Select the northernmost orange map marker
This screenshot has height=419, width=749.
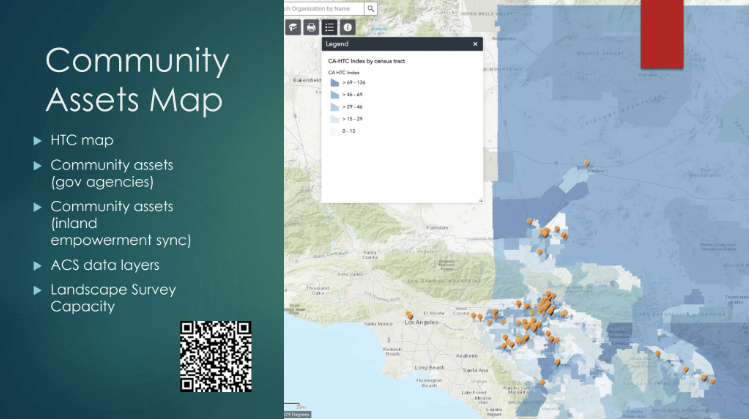pyautogui.click(x=588, y=164)
